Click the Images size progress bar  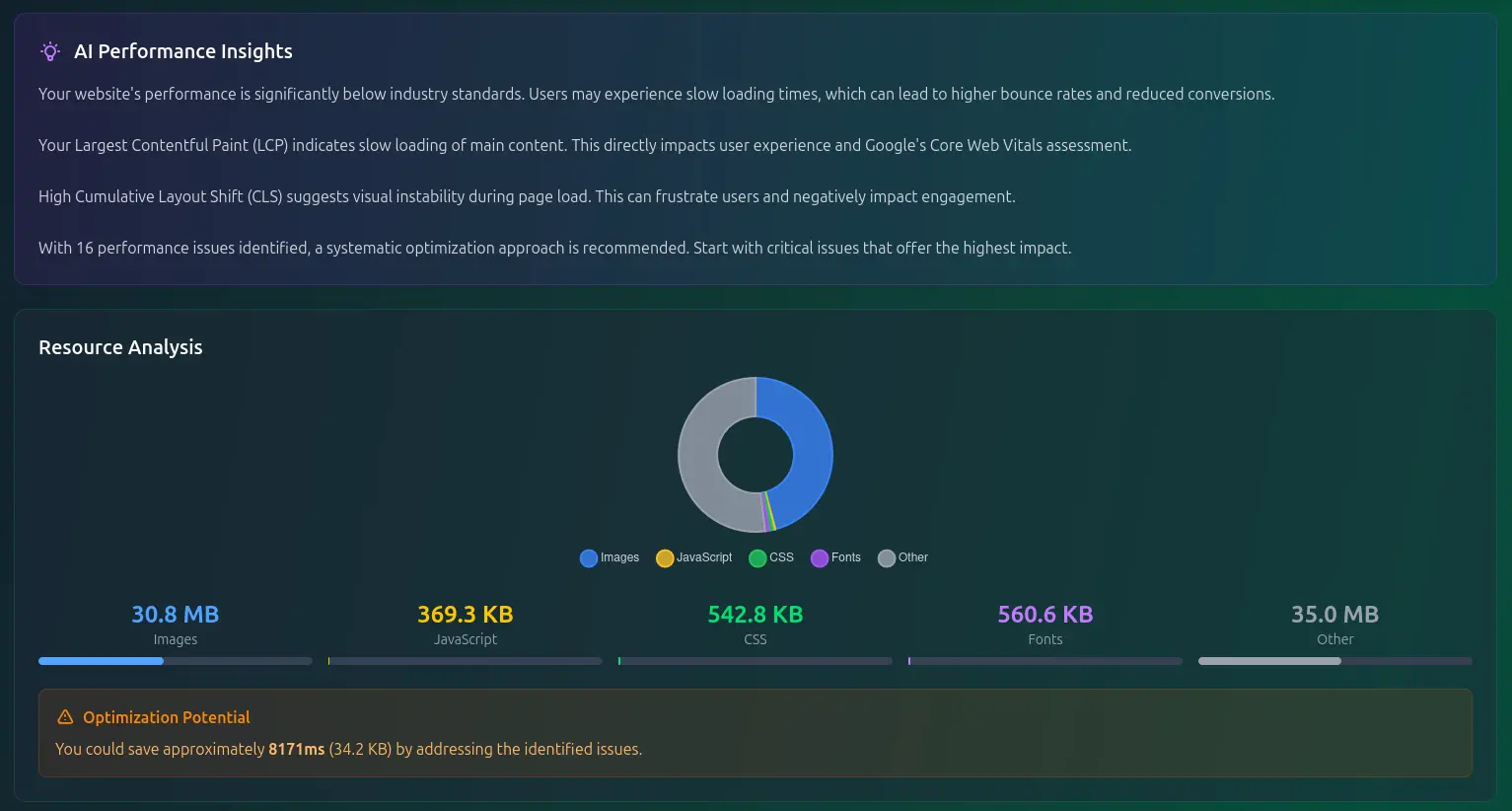[176, 661]
